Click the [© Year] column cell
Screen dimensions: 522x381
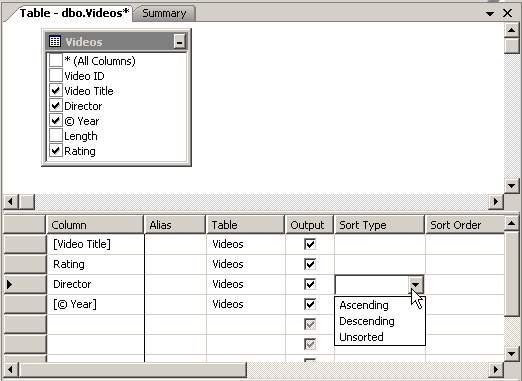pyautogui.click(x=96, y=304)
